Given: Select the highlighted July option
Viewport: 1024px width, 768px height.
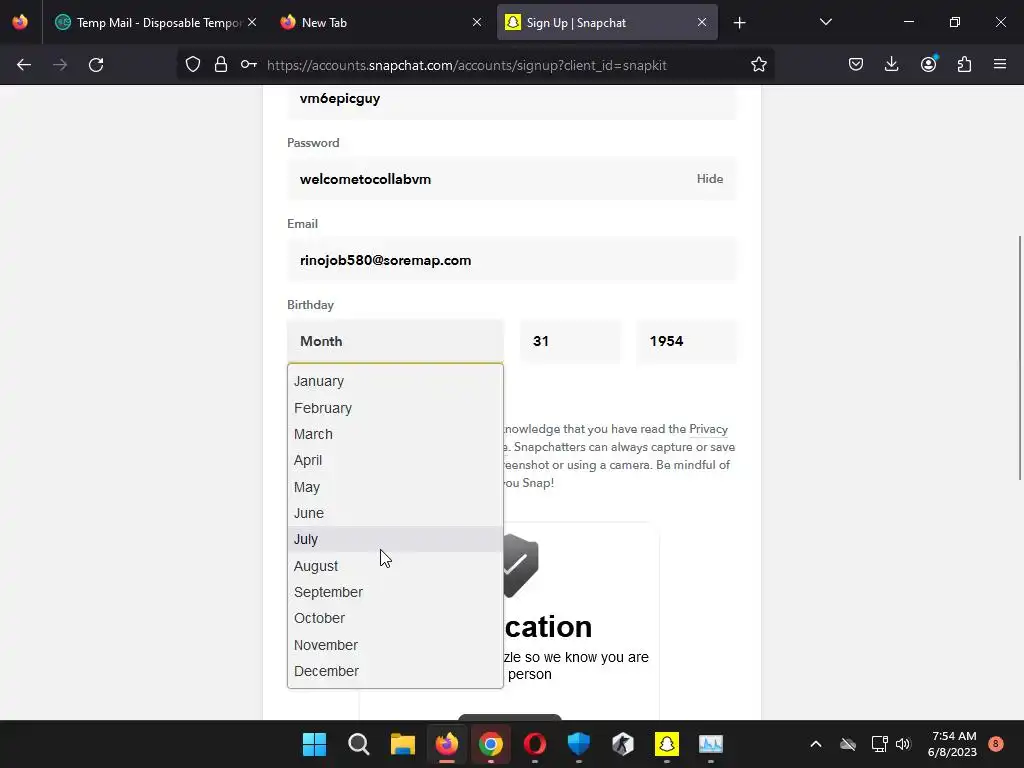Looking at the screenshot, I should [395, 539].
